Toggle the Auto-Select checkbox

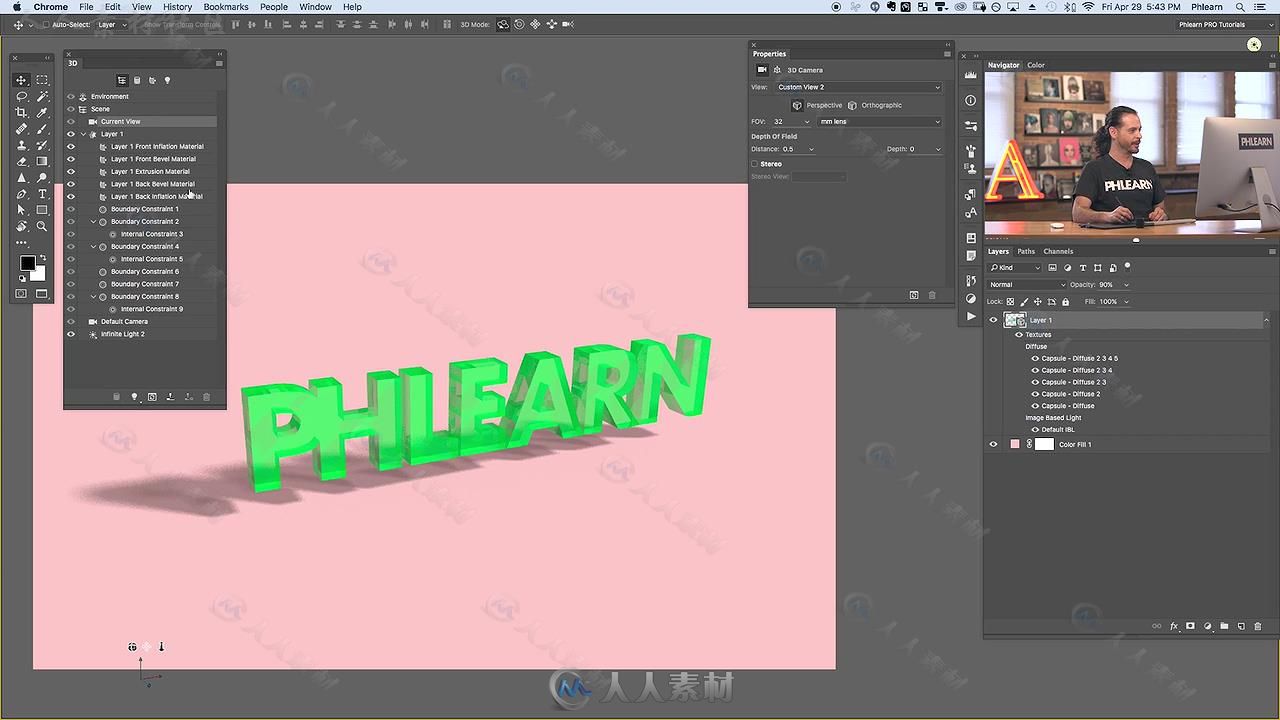[46, 24]
